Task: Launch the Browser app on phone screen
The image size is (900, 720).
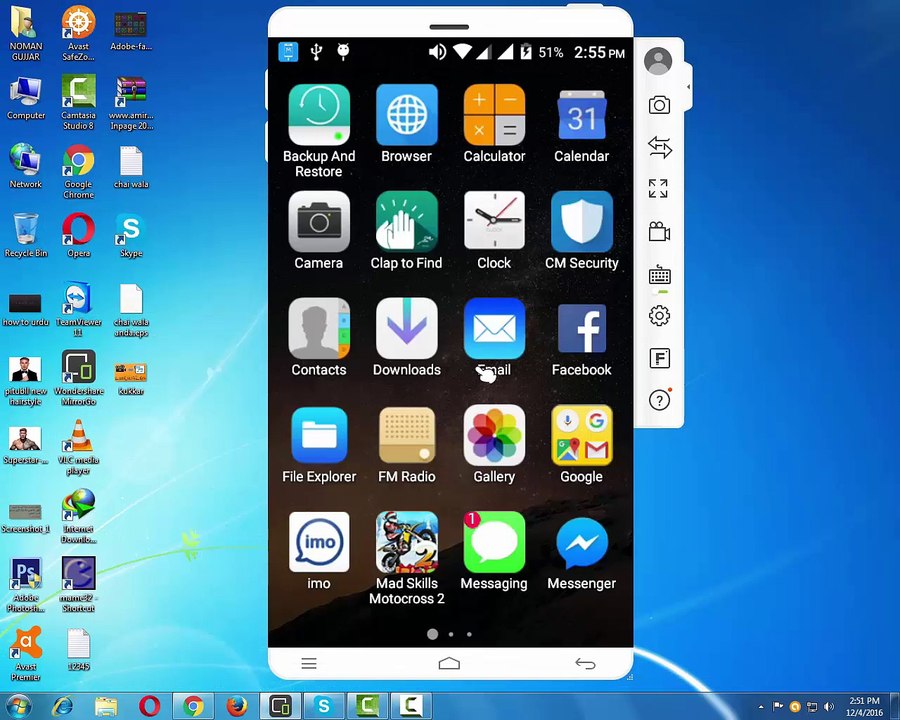Action: (x=406, y=115)
